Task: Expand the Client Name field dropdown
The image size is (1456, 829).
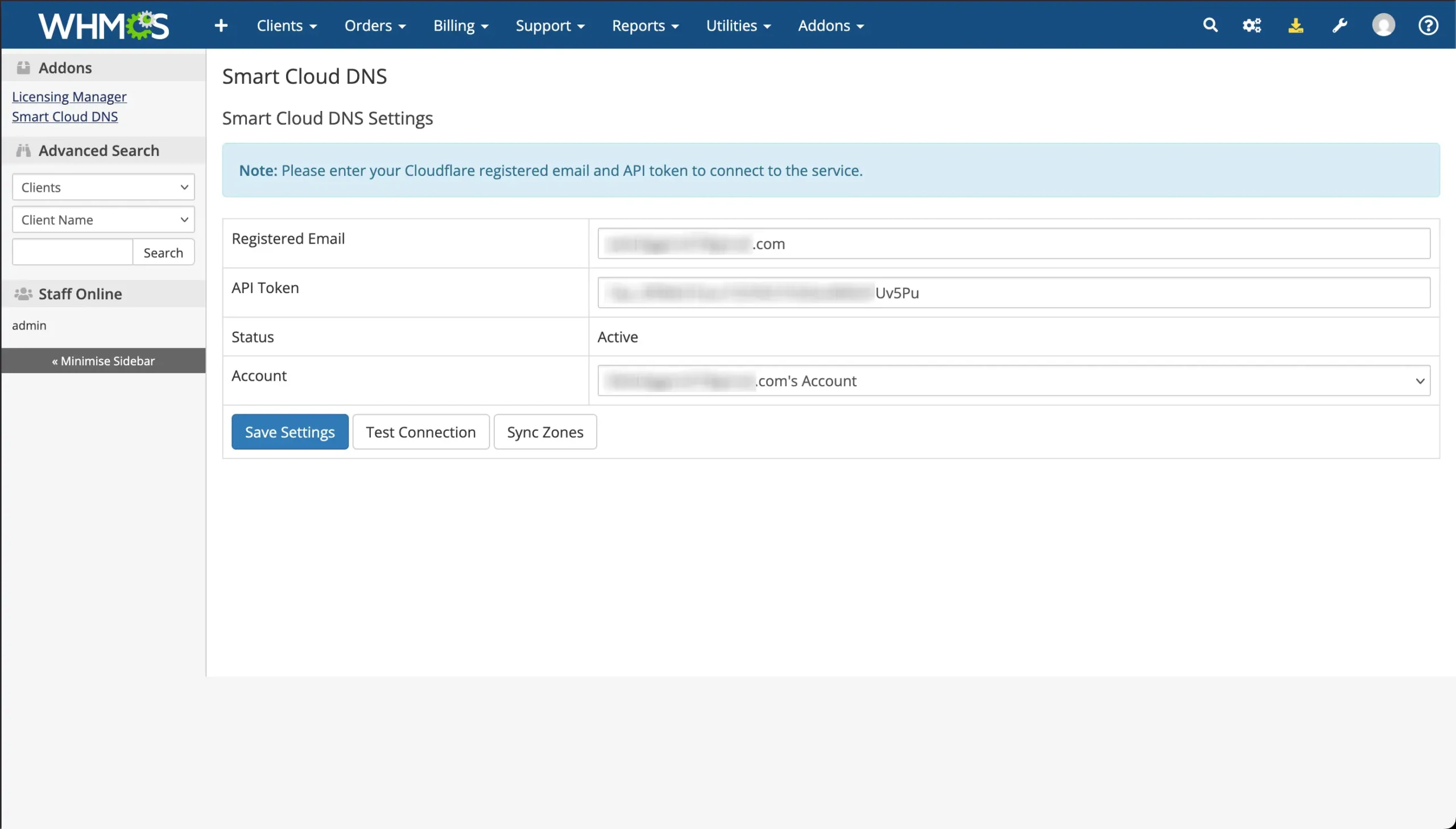Action: [104, 220]
